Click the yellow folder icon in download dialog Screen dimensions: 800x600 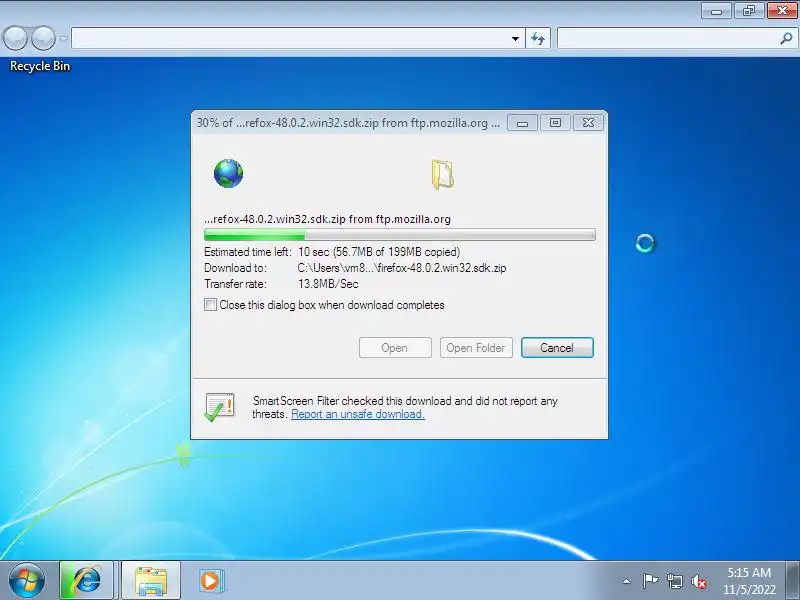442,174
